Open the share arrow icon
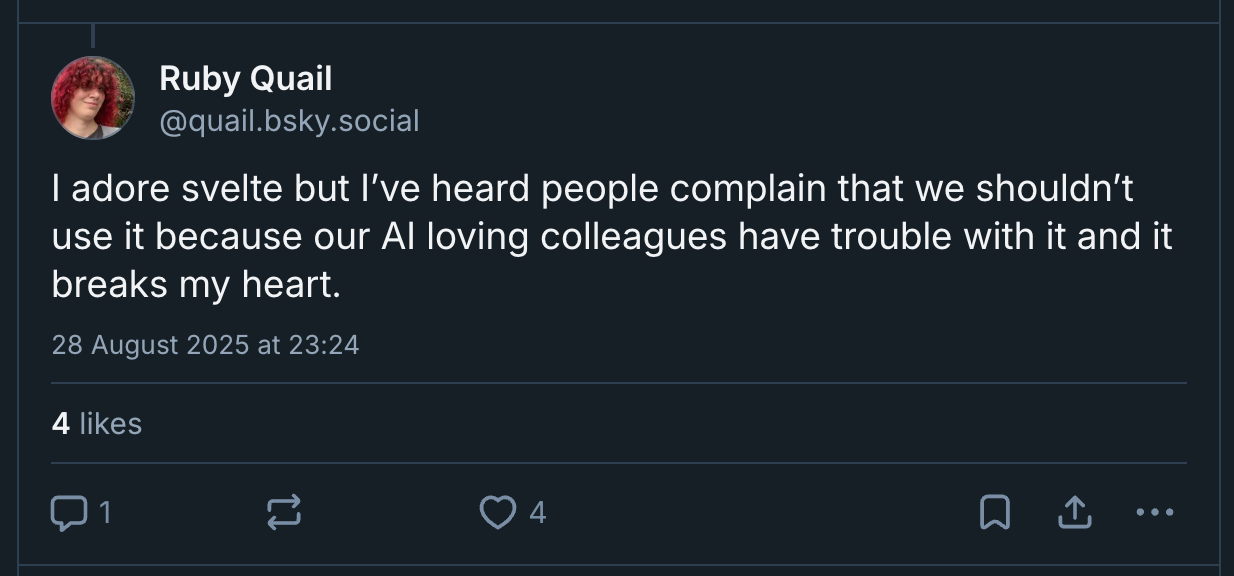The width and height of the screenshot is (1234, 576). pyautogui.click(x=1073, y=513)
